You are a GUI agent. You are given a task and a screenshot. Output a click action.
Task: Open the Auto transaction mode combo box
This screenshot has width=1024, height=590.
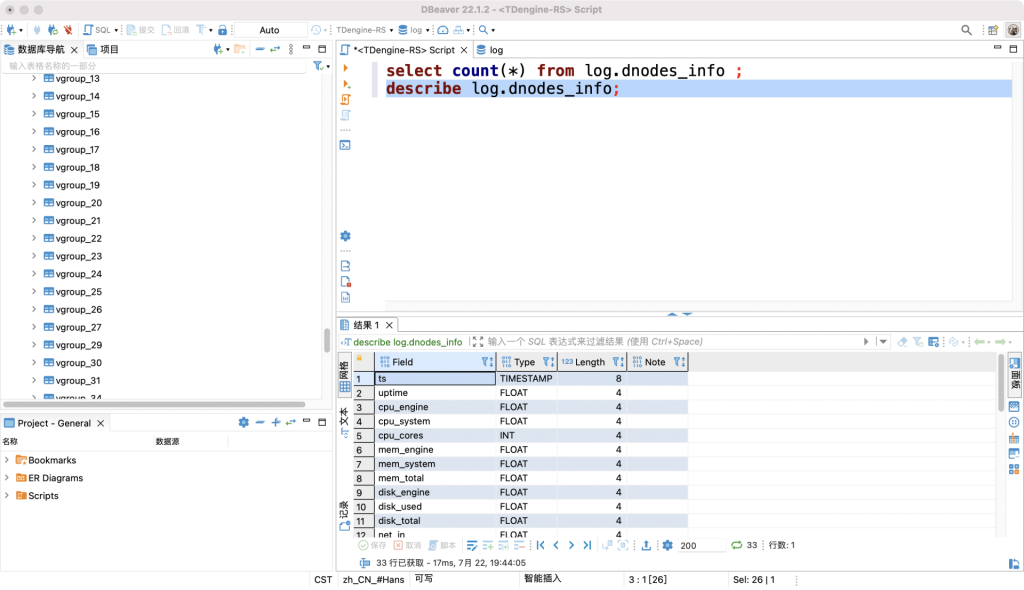point(270,30)
